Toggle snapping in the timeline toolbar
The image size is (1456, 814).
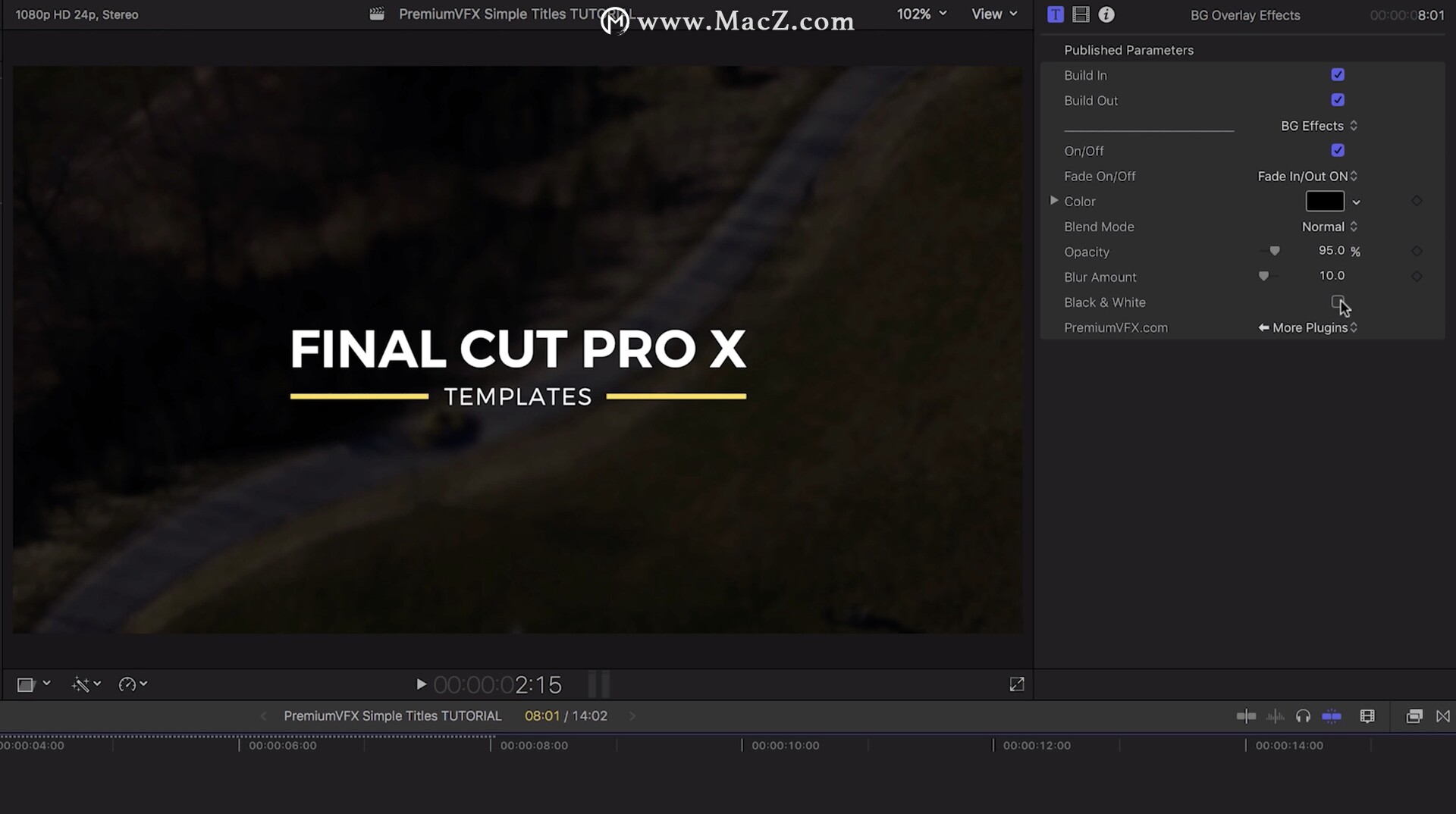point(1332,715)
